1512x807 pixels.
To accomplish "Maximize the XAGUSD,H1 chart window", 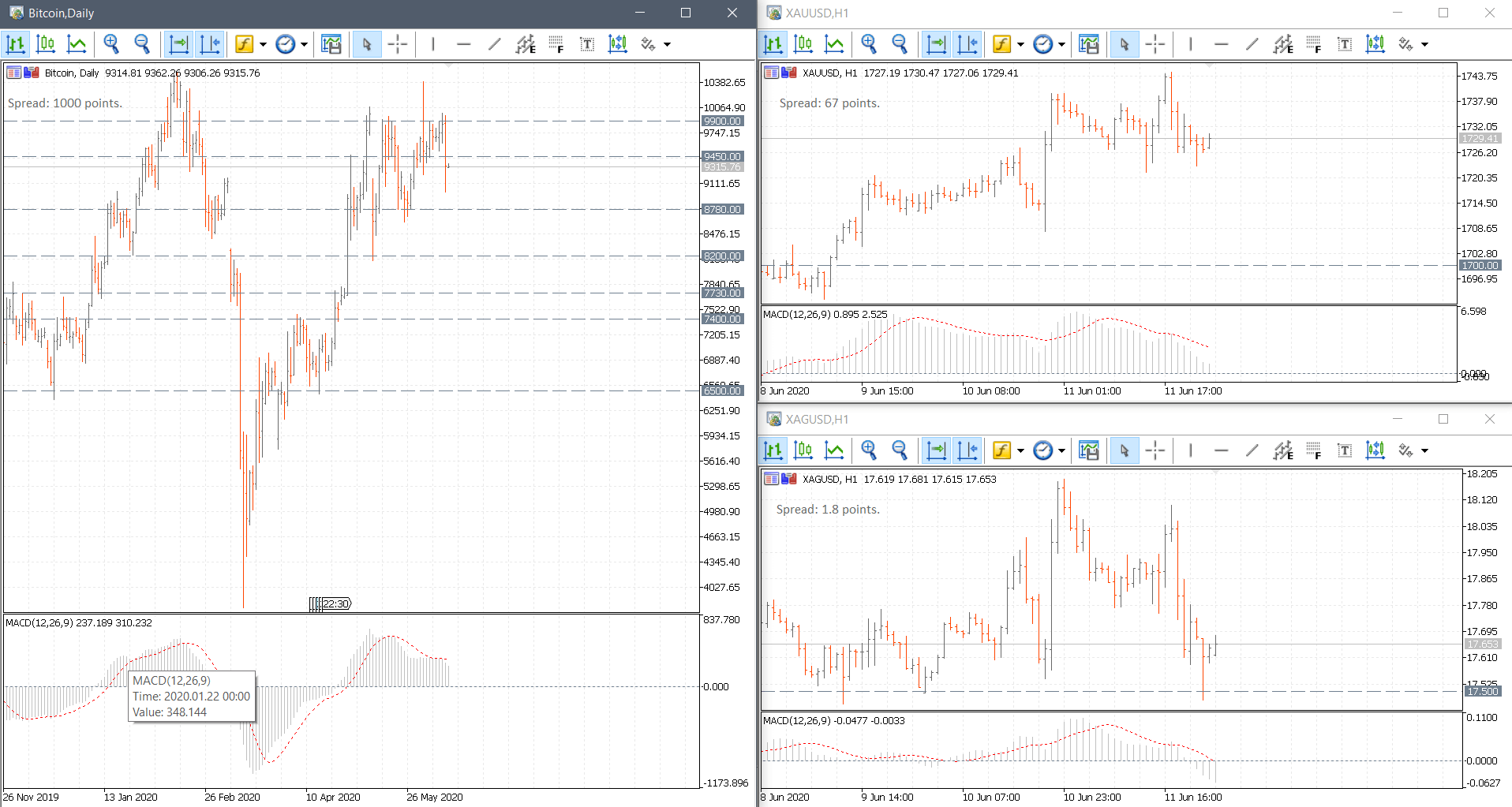I will [1443, 419].
